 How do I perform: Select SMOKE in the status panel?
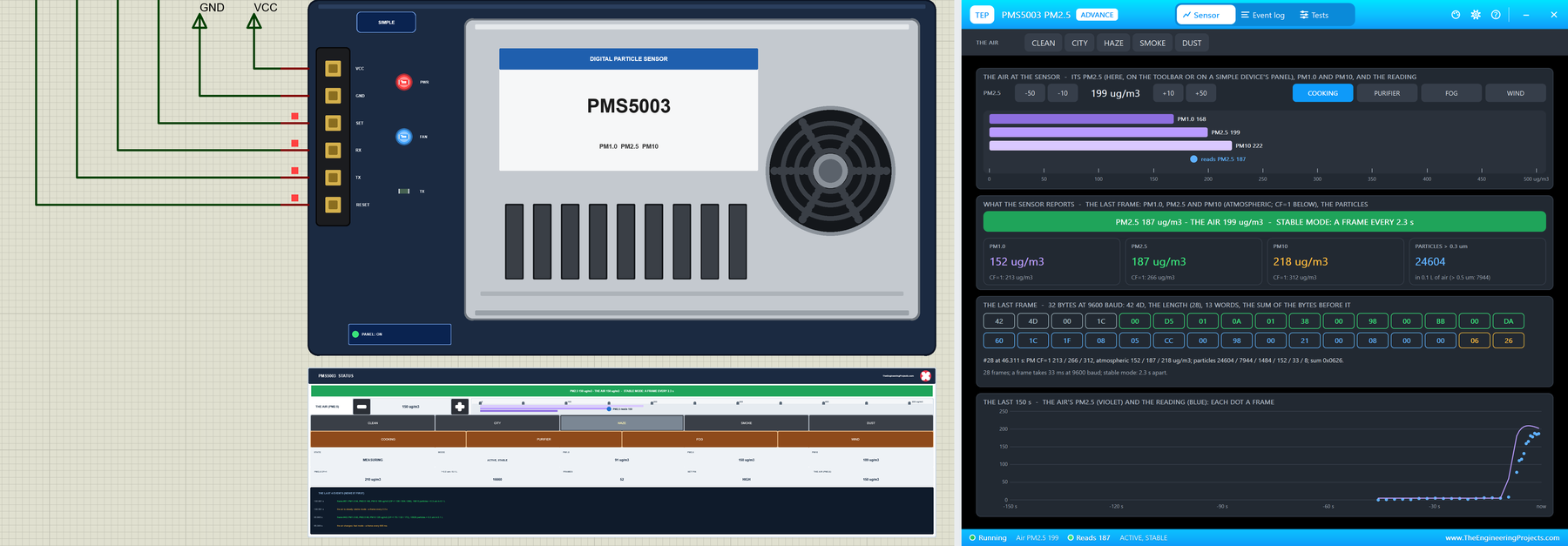(x=747, y=423)
